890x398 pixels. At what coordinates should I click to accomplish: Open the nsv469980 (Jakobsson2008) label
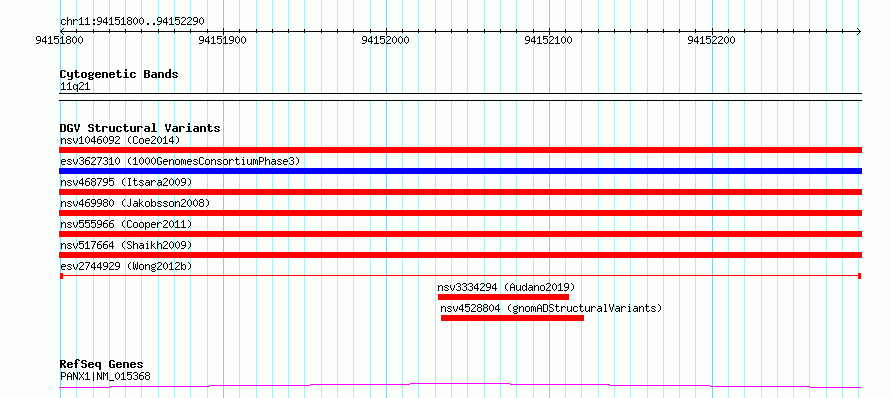point(135,203)
